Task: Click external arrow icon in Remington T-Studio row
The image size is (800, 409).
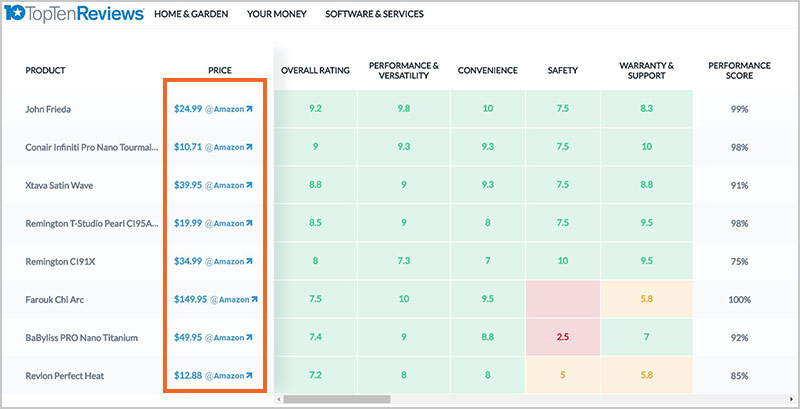Action: (x=249, y=223)
